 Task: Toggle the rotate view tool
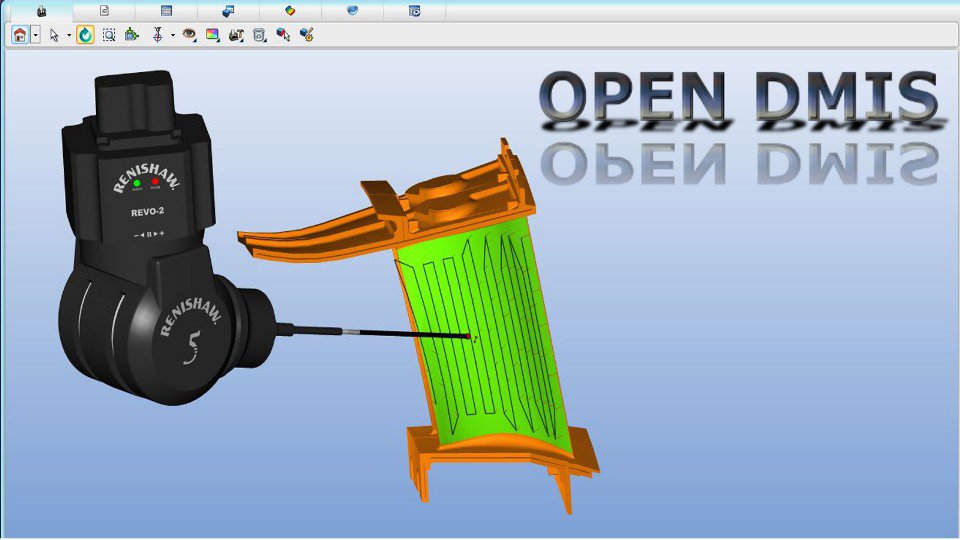click(x=85, y=35)
